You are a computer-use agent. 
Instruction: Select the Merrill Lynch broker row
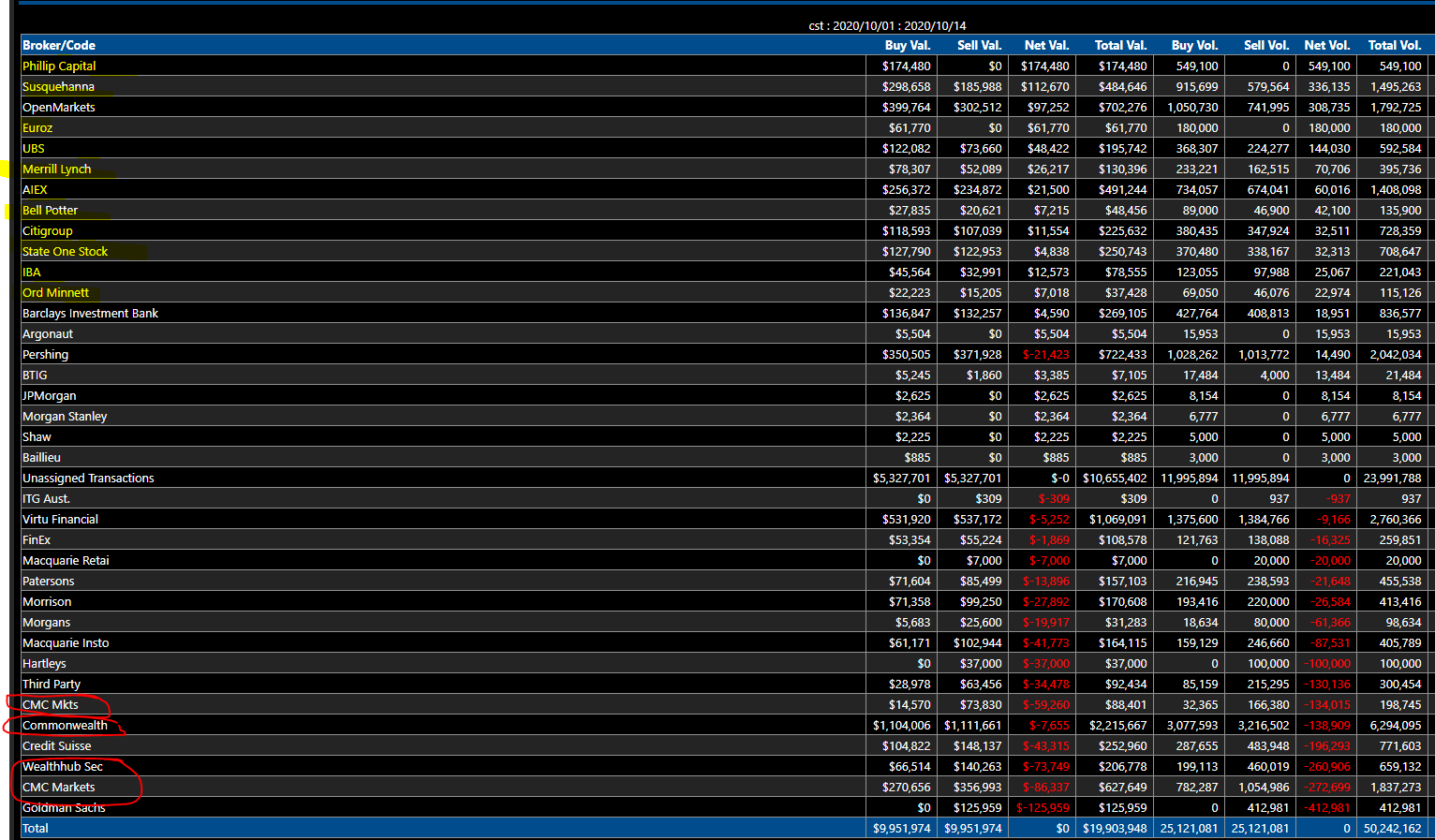[727, 169]
